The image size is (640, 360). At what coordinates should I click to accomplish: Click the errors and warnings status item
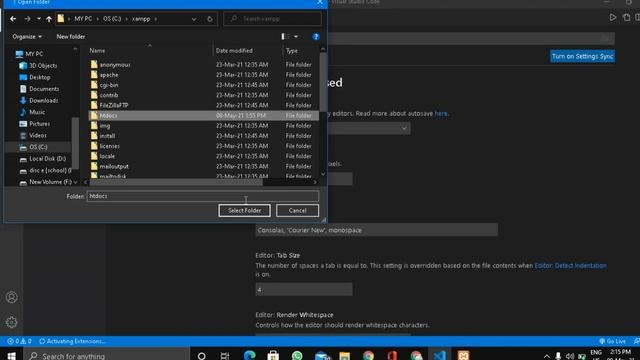tap(19, 341)
